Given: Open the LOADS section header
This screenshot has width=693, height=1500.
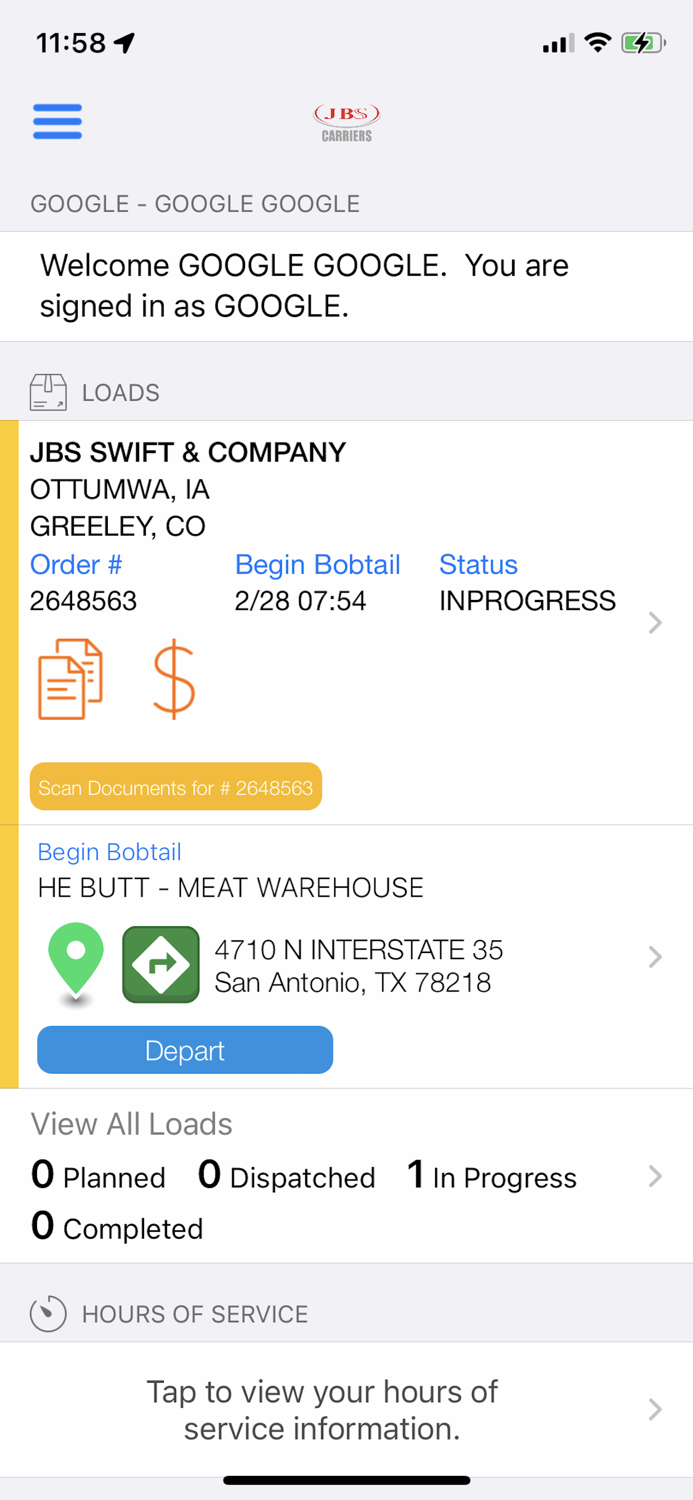Looking at the screenshot, I should [x=120, y=392].
